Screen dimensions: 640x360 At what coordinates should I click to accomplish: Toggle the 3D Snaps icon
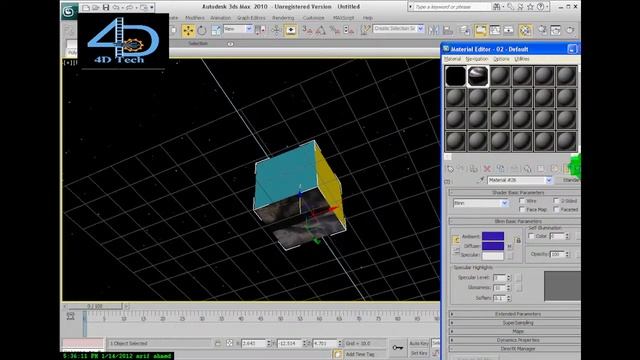coord(307,30)
